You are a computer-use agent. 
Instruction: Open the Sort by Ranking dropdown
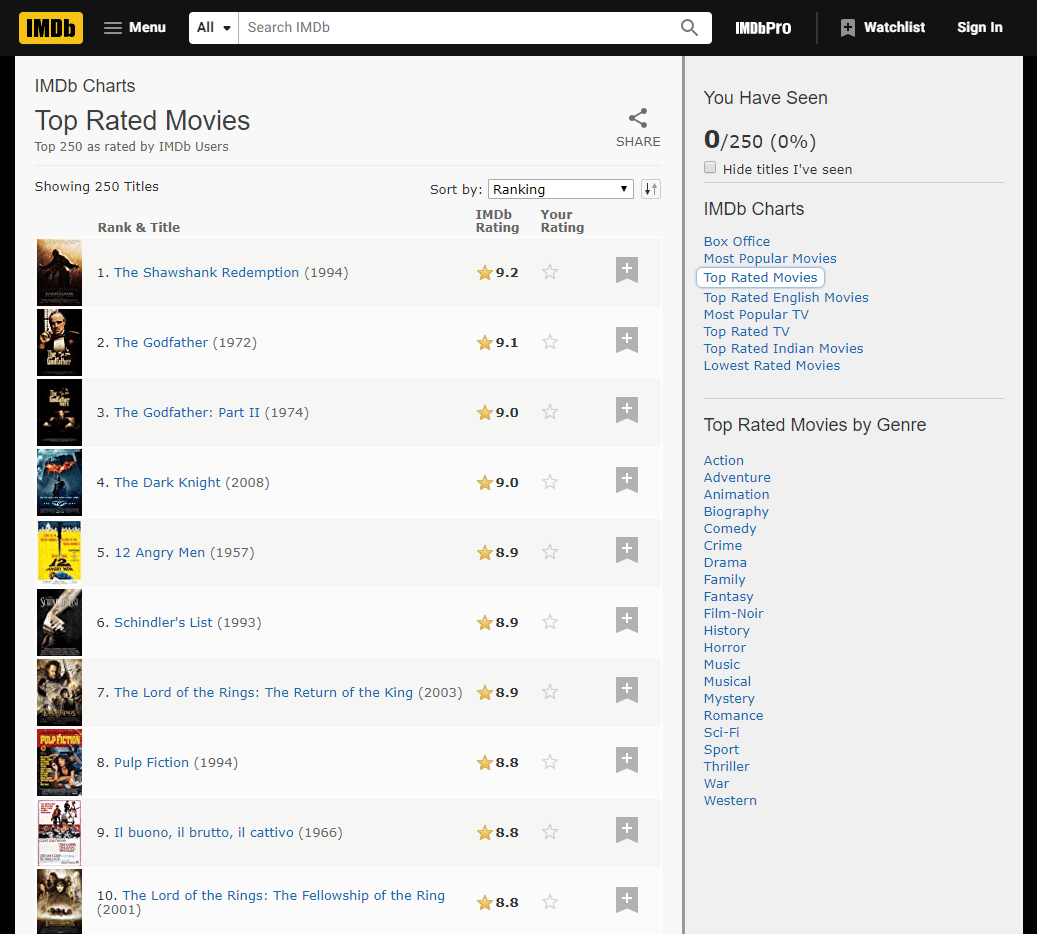[x=560, y=189]
